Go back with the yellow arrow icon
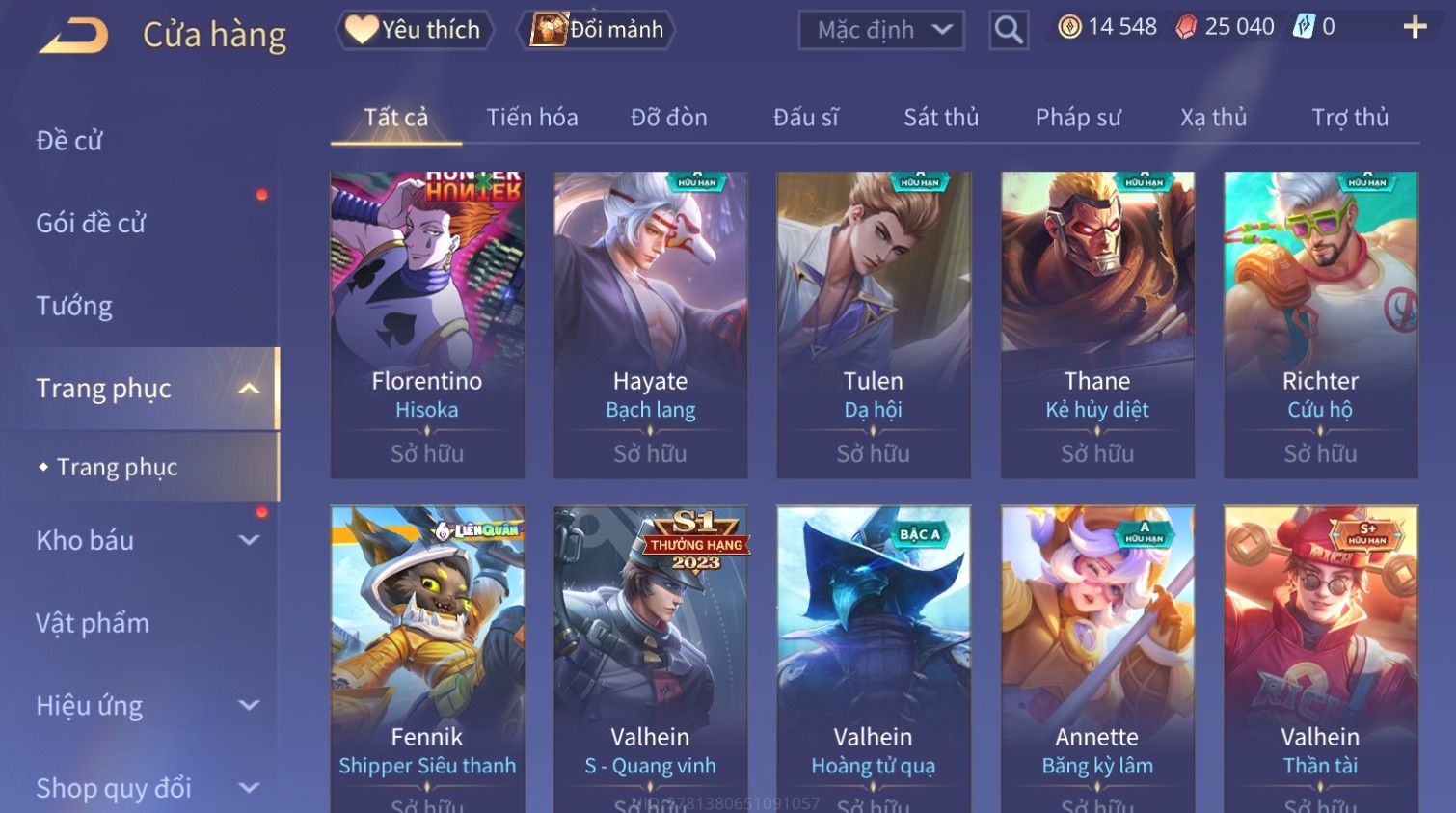The height and width of the screenshot is (813, 1456). pos(74,37)
